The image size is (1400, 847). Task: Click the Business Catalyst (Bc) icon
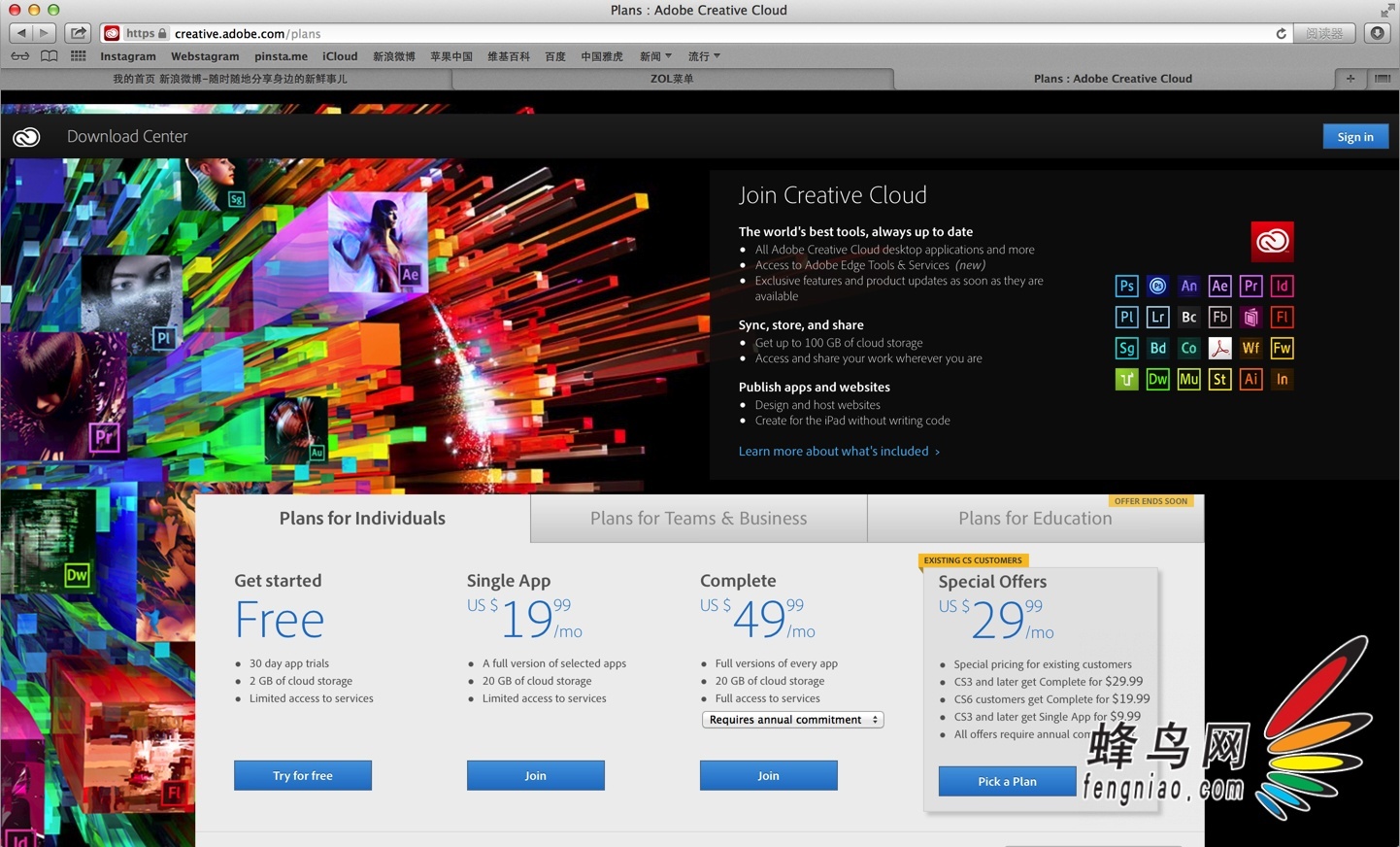pyautogui.click(x=1188, y=317)
